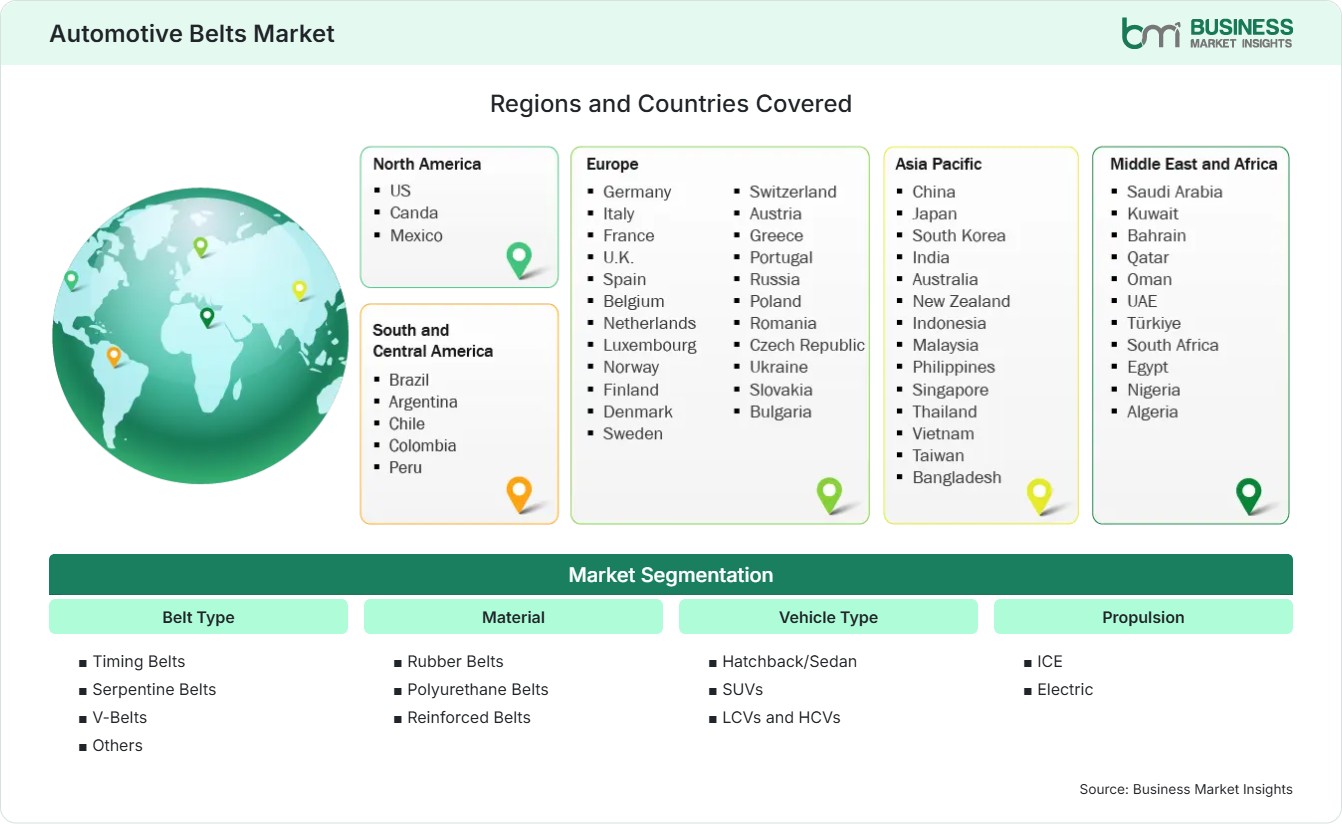This screenshot has height=824, width=1342.
Task: Select the Propulsion segment header
Action: point(1143,617)
